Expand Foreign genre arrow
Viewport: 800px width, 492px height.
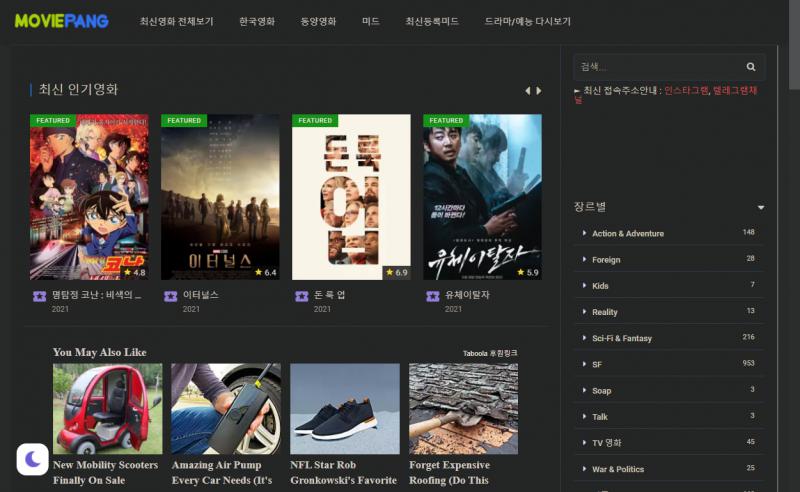pyautogui.click(x=584, y=259)
